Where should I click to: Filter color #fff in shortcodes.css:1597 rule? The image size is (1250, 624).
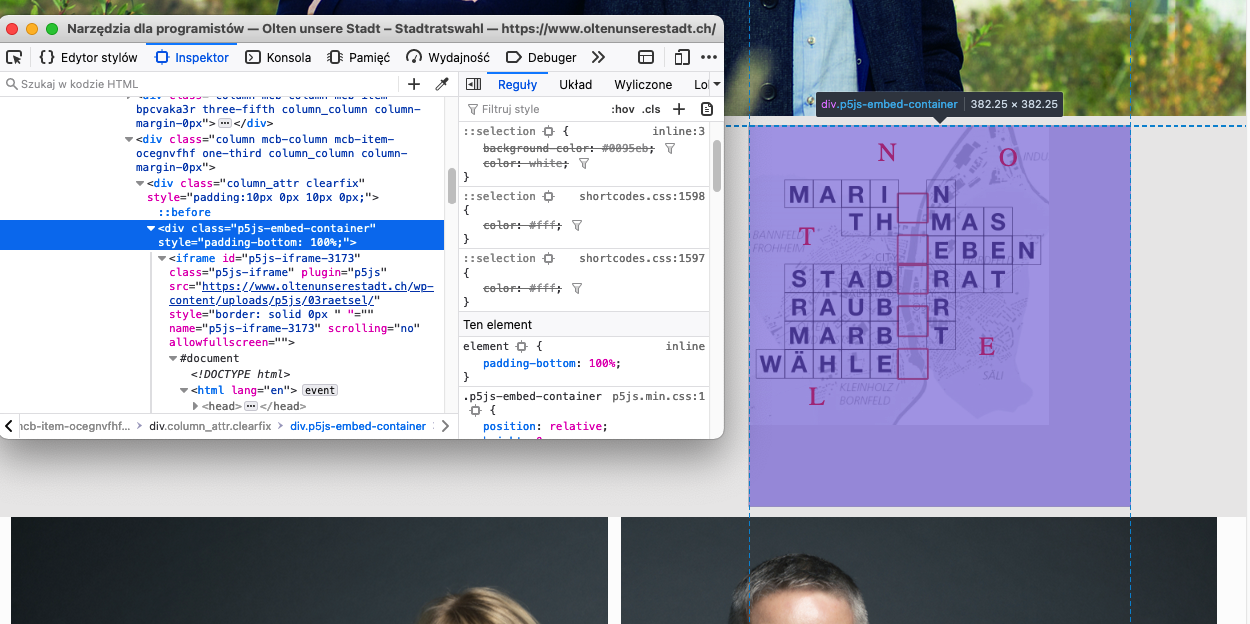click(x=577, y=288)
